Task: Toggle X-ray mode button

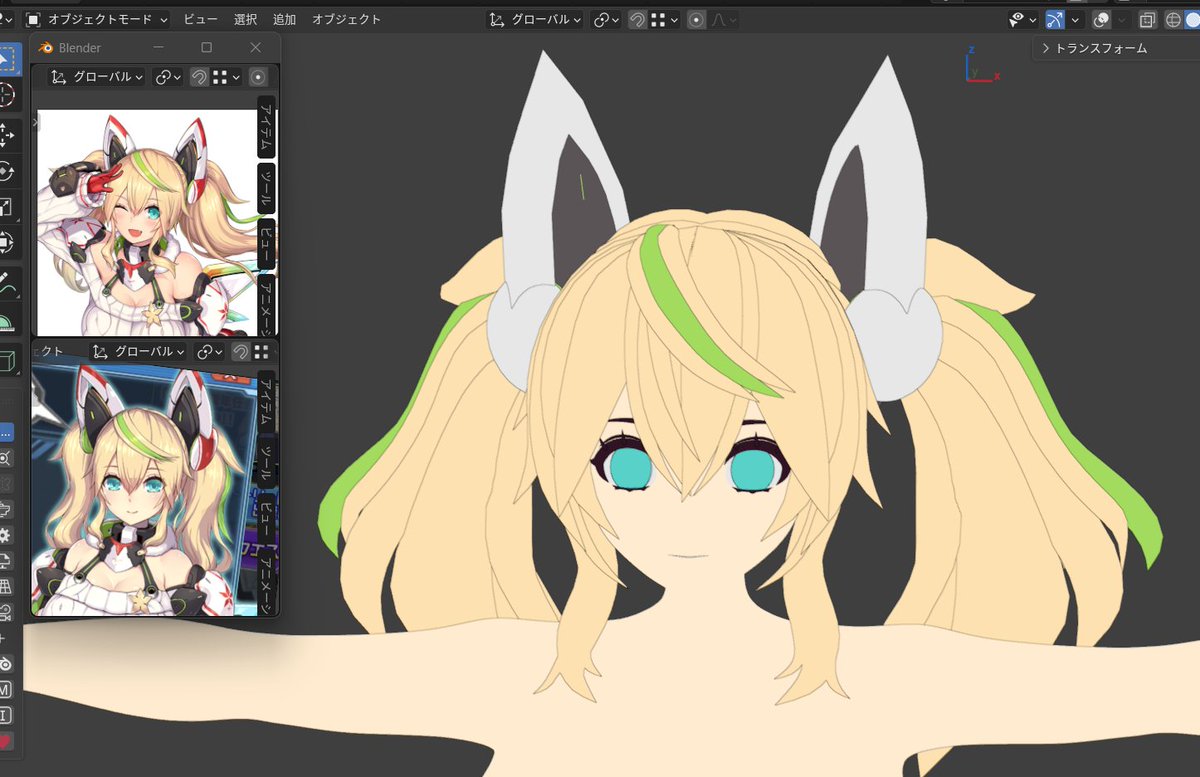Action: [x=1147, y=19]
